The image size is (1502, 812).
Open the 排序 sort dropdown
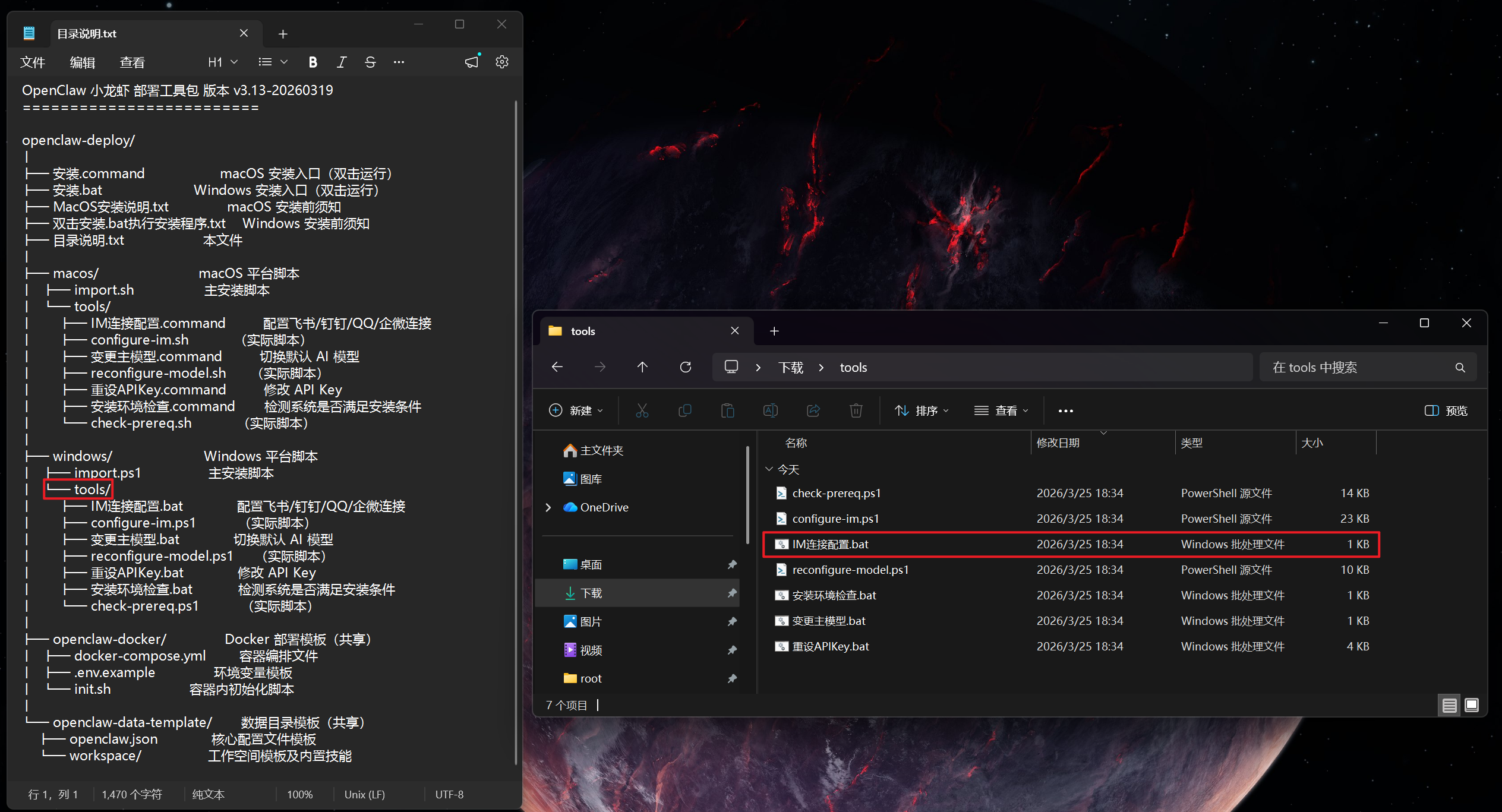click(922, 410)
